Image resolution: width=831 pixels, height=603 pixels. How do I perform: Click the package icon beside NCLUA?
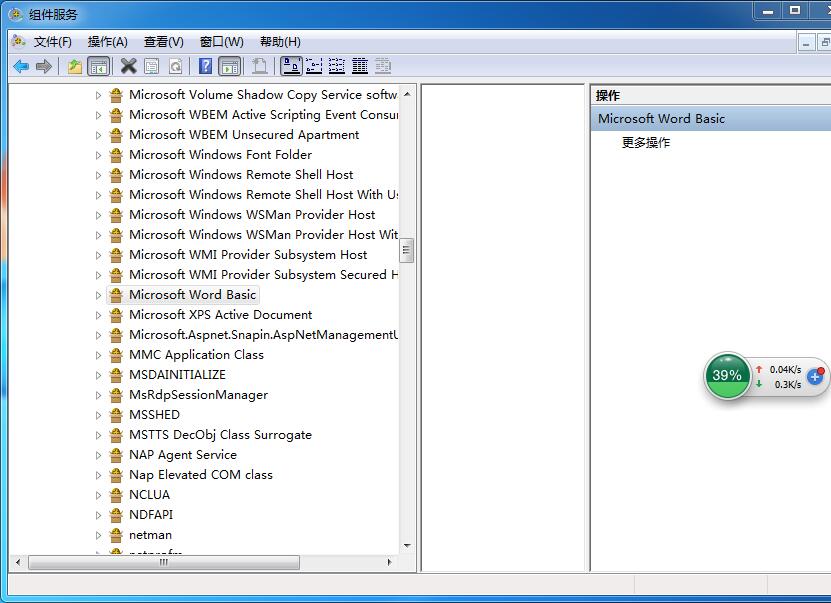click(116, 495)
